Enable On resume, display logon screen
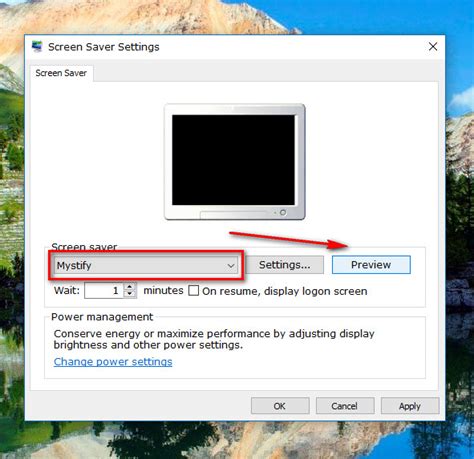 (193, 290)
